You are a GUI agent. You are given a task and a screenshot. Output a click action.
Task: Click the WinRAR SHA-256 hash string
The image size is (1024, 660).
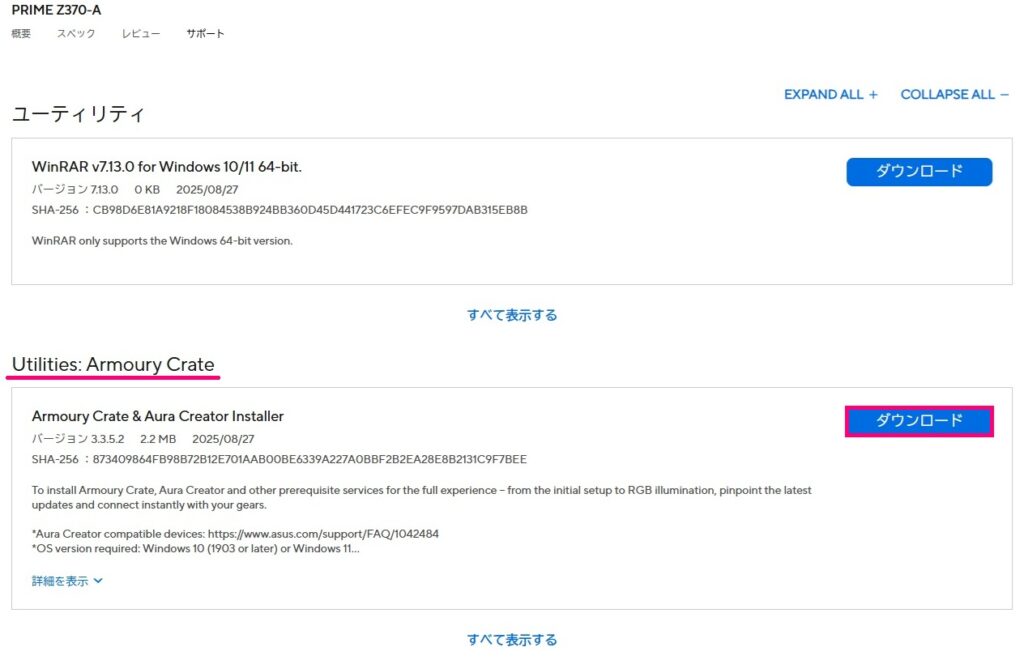click(310, 210)
